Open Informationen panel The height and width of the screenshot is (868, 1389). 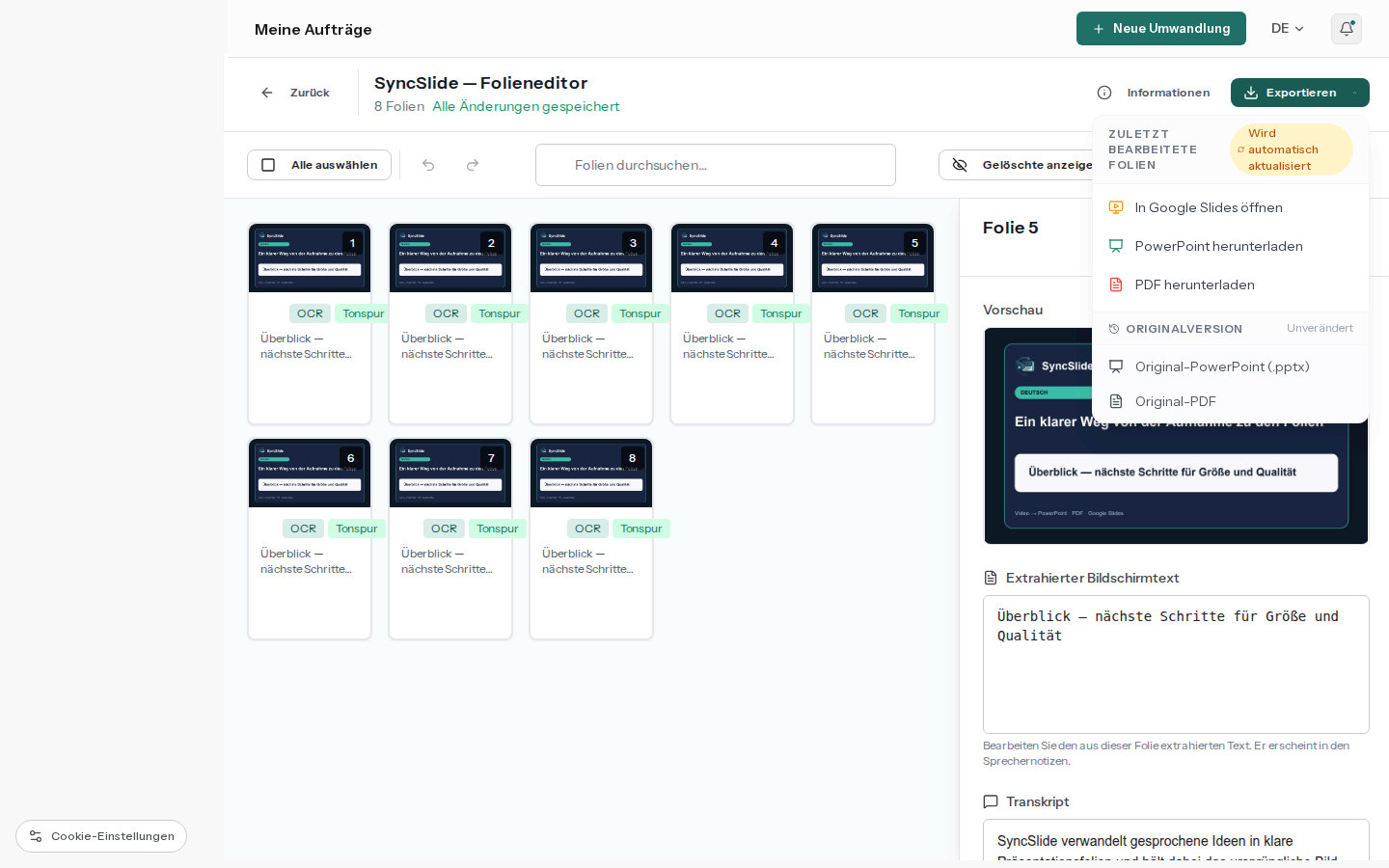tap(1154, 93)
